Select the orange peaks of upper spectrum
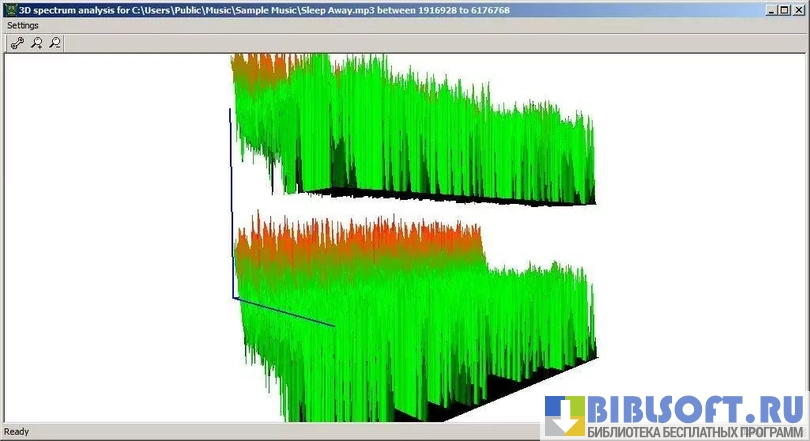Screen dimensions: 810x441 [265, 70]
